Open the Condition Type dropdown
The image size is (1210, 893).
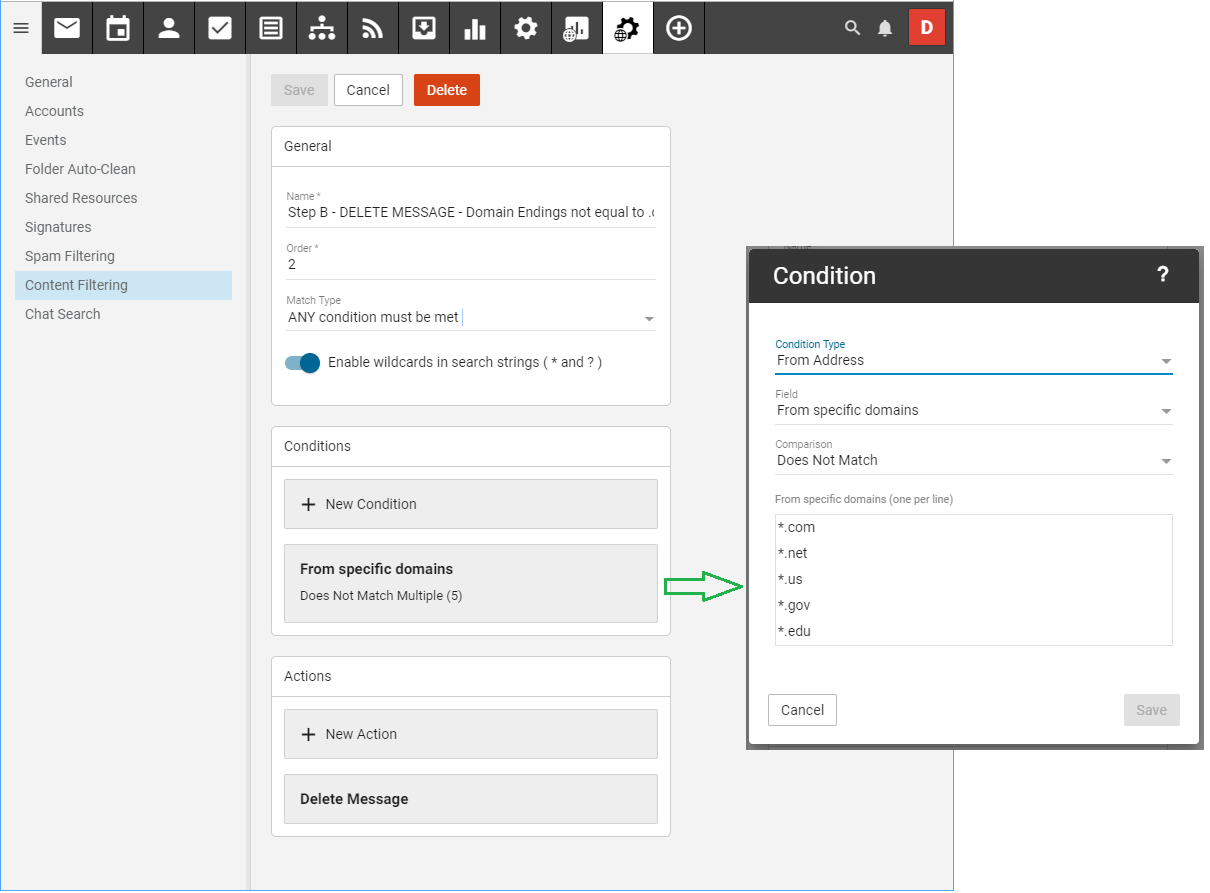pyautogui.click(x=973, y=361)
